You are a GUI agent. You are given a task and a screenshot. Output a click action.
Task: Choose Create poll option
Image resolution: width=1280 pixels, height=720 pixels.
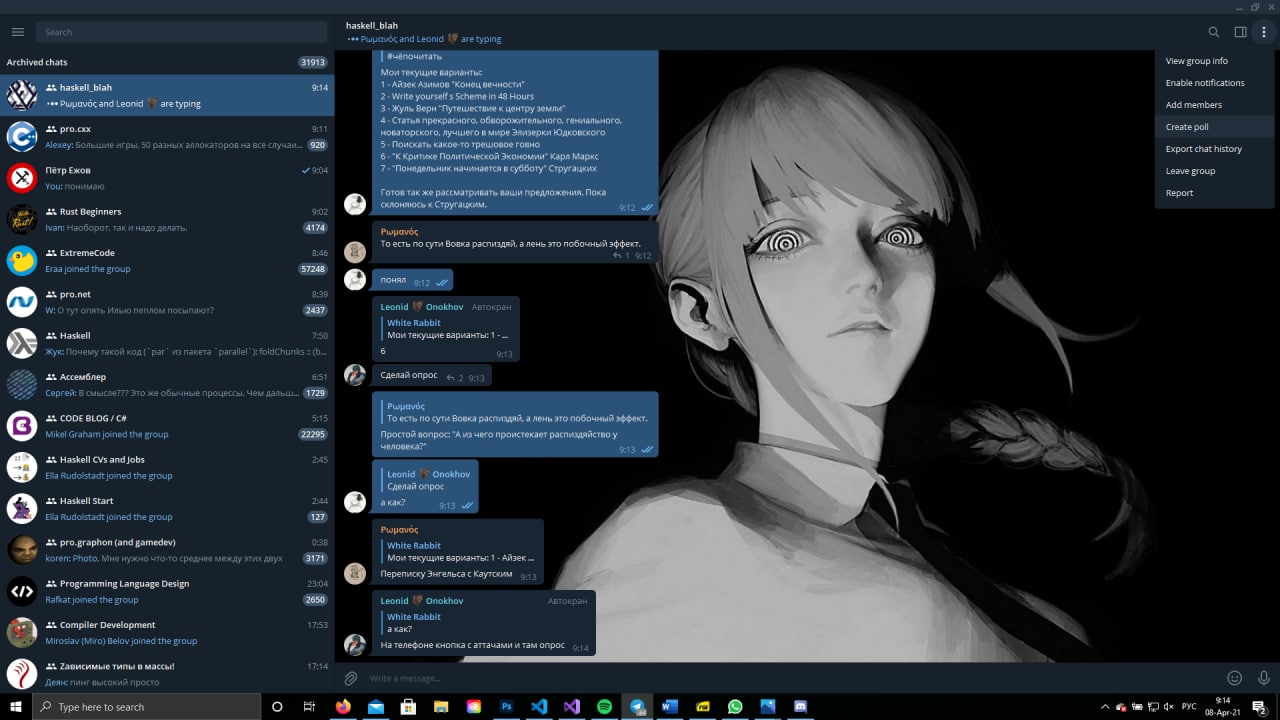tap(1214, 127)
